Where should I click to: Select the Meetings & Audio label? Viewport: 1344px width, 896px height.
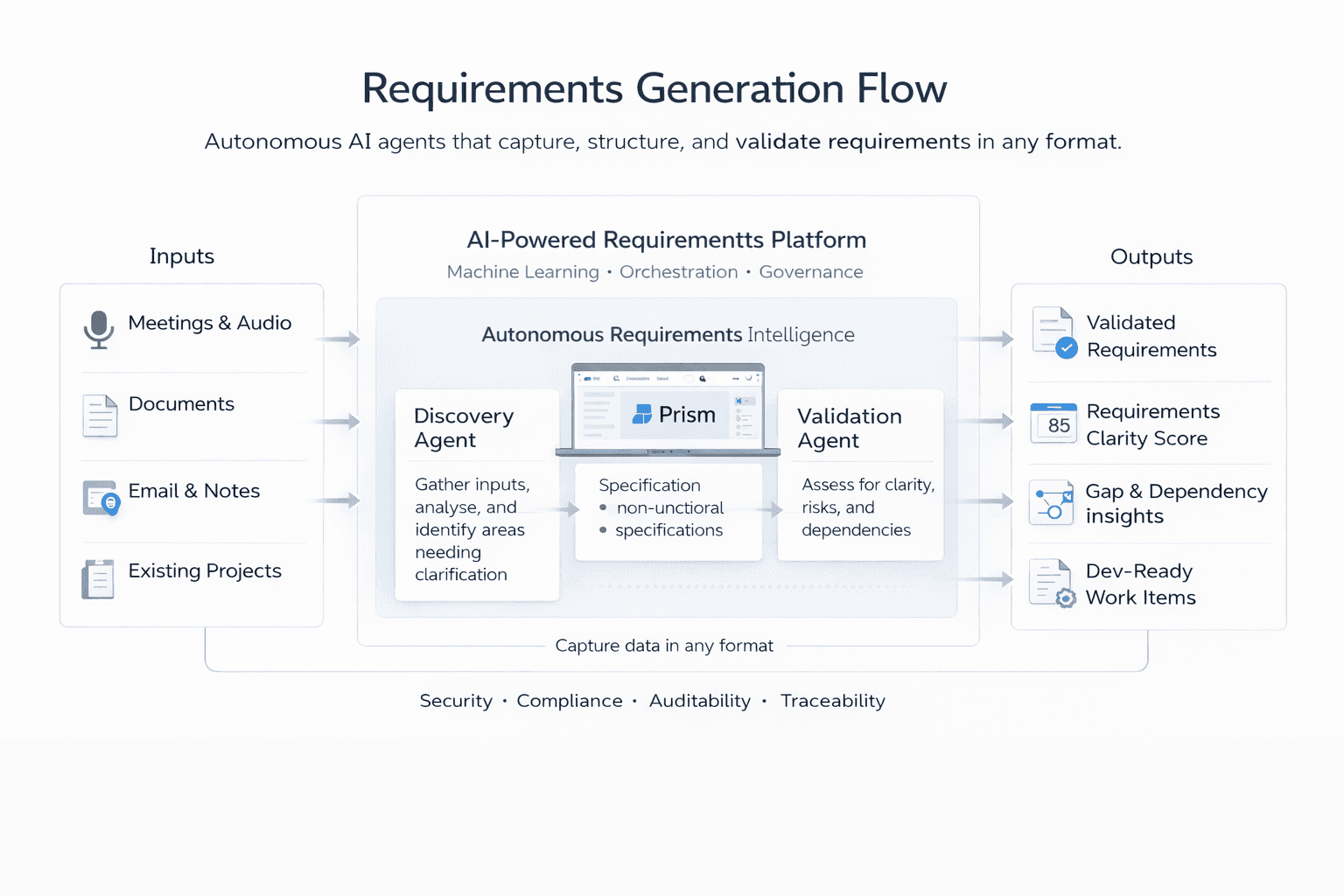tap(210, 323)
